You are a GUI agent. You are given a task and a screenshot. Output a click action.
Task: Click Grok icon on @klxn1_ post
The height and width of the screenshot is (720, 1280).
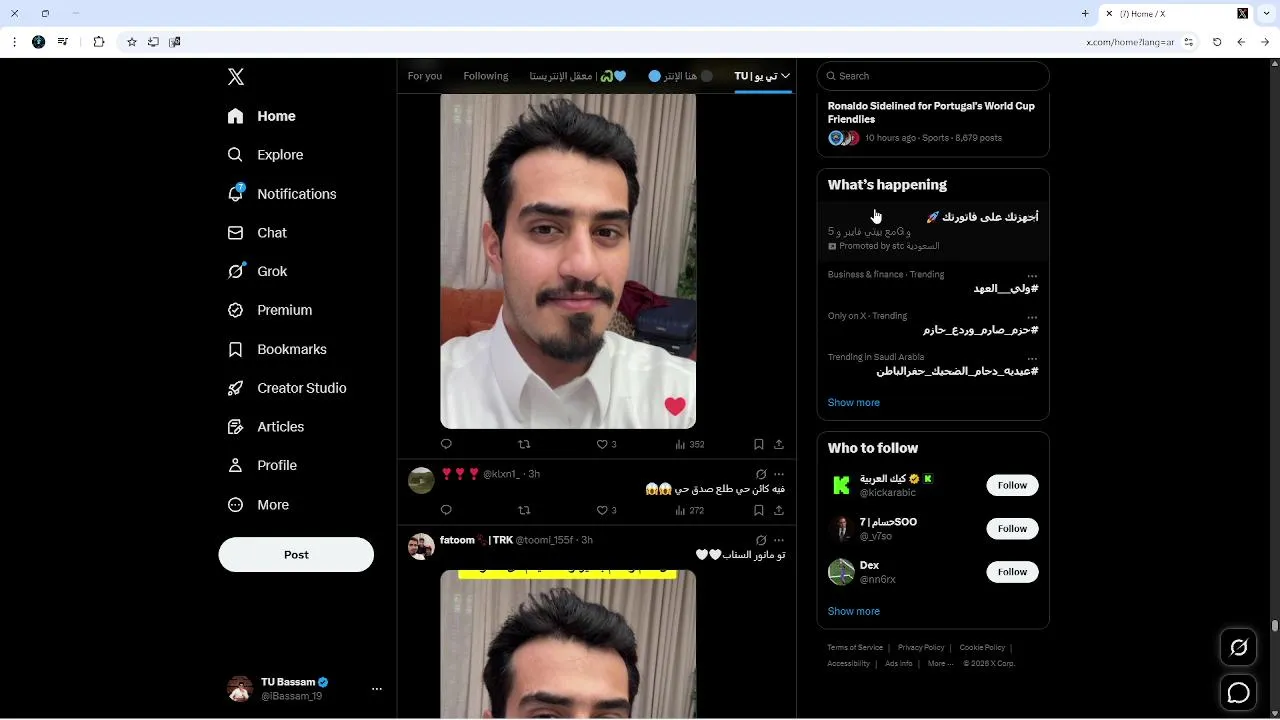(x=761, y=474)
